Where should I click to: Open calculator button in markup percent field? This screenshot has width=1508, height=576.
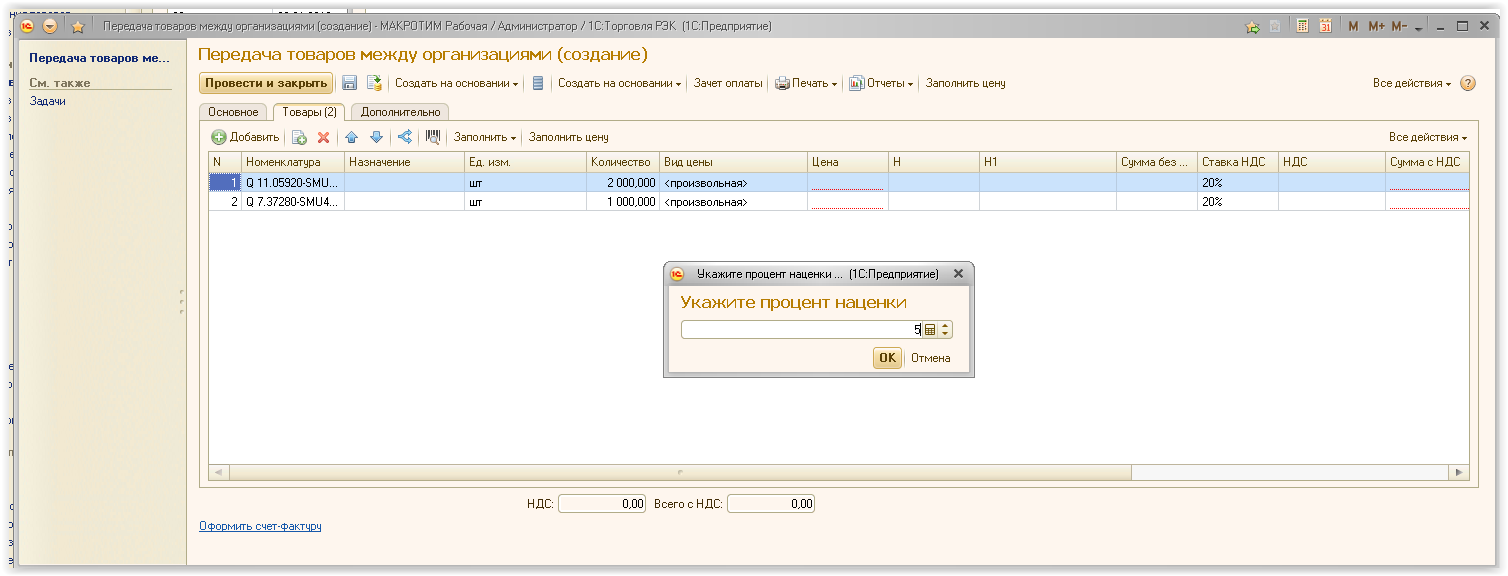pyautogui.click(x=929, y=330)
